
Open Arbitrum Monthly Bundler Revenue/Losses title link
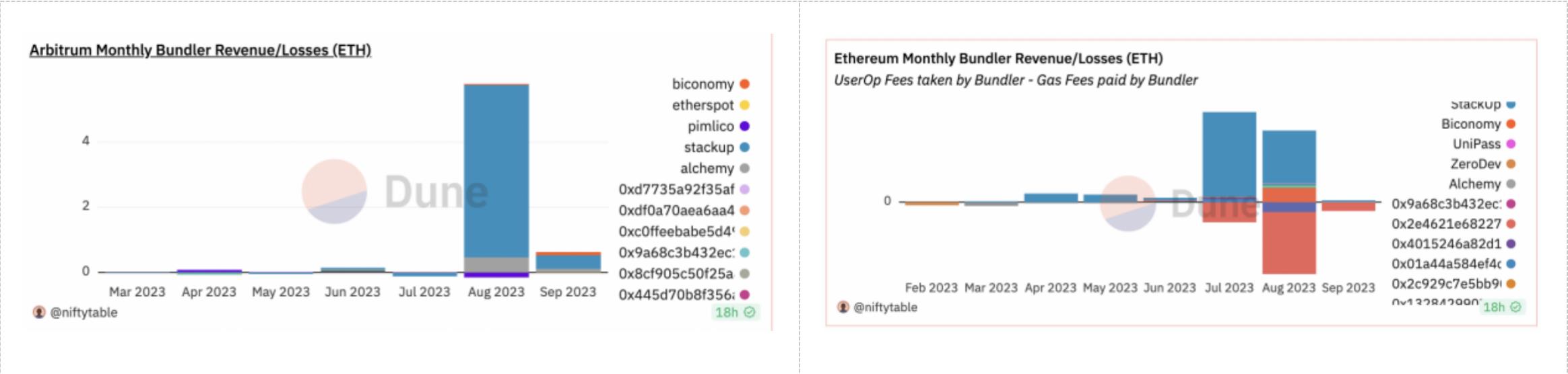pos(200,50)
